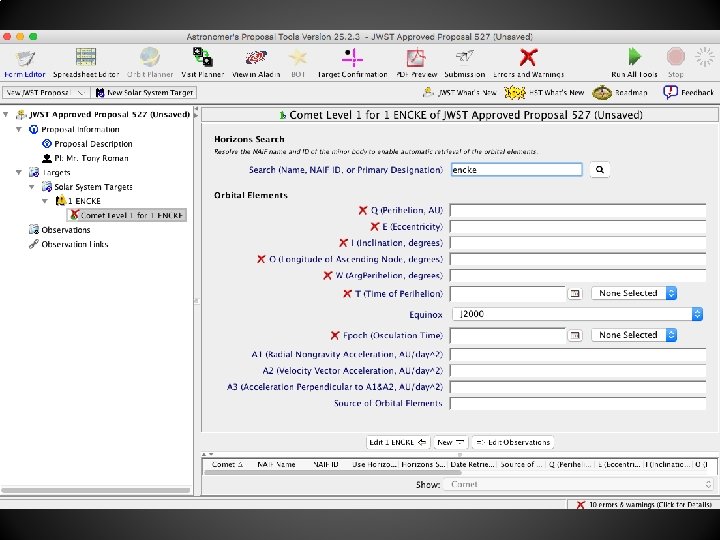The image size is (720, 540).
Task: Open the Form Editor tool
Action: coord(25,63)
